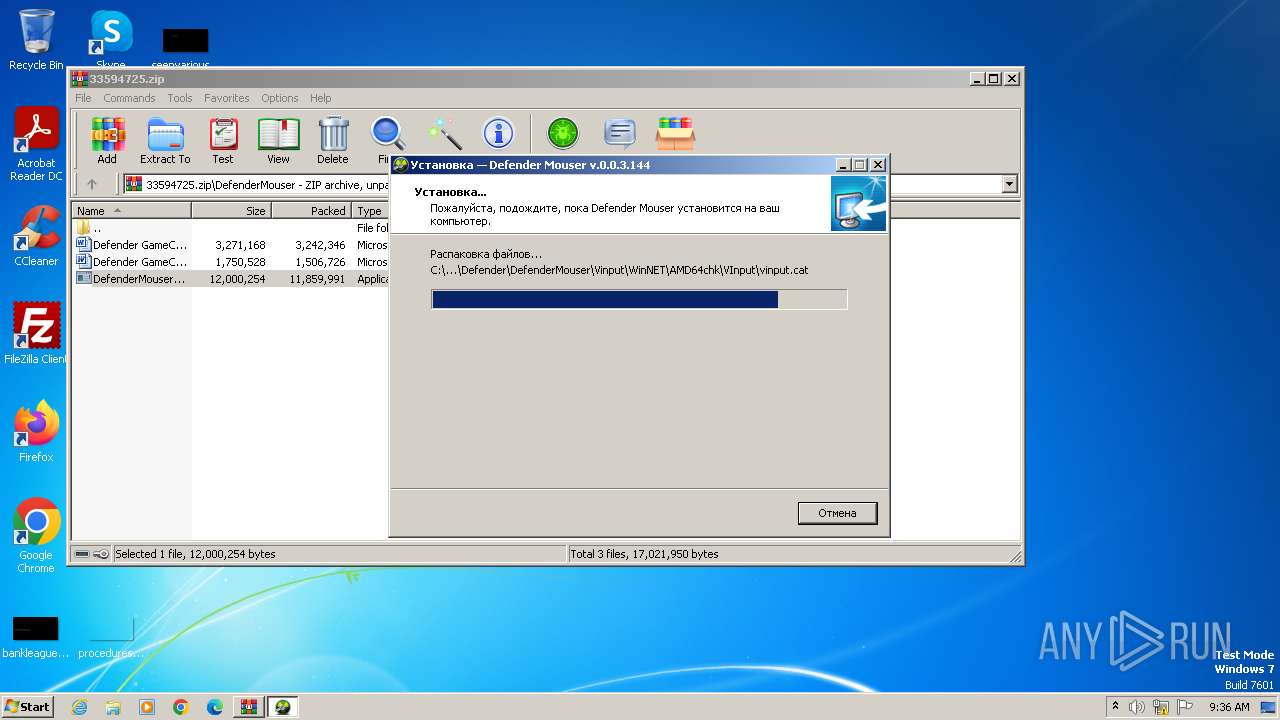The height and width of the screenshot is (720, 1280).
Task: Open the Help menu
Action: tap(320, 98)
